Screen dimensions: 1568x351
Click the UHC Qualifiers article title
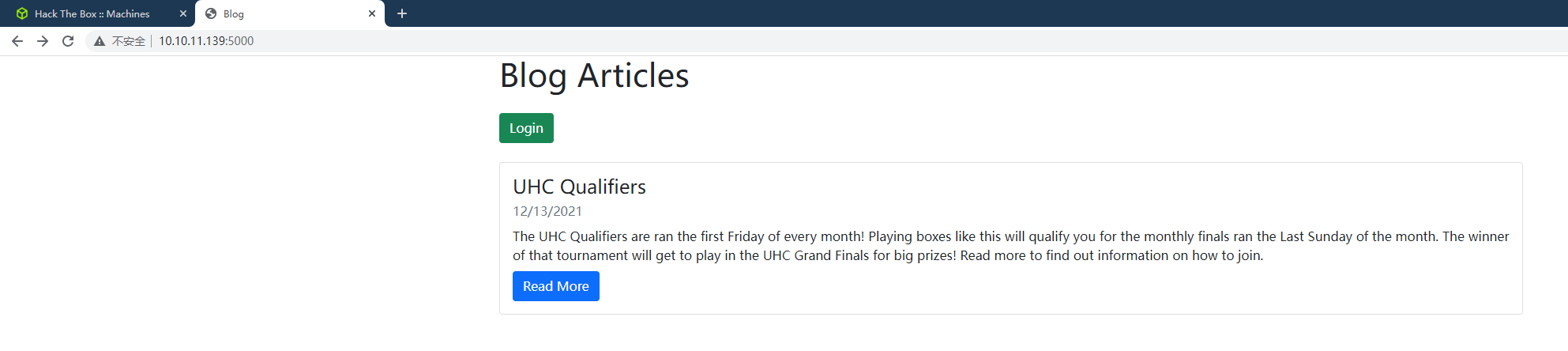pos(579,187)
